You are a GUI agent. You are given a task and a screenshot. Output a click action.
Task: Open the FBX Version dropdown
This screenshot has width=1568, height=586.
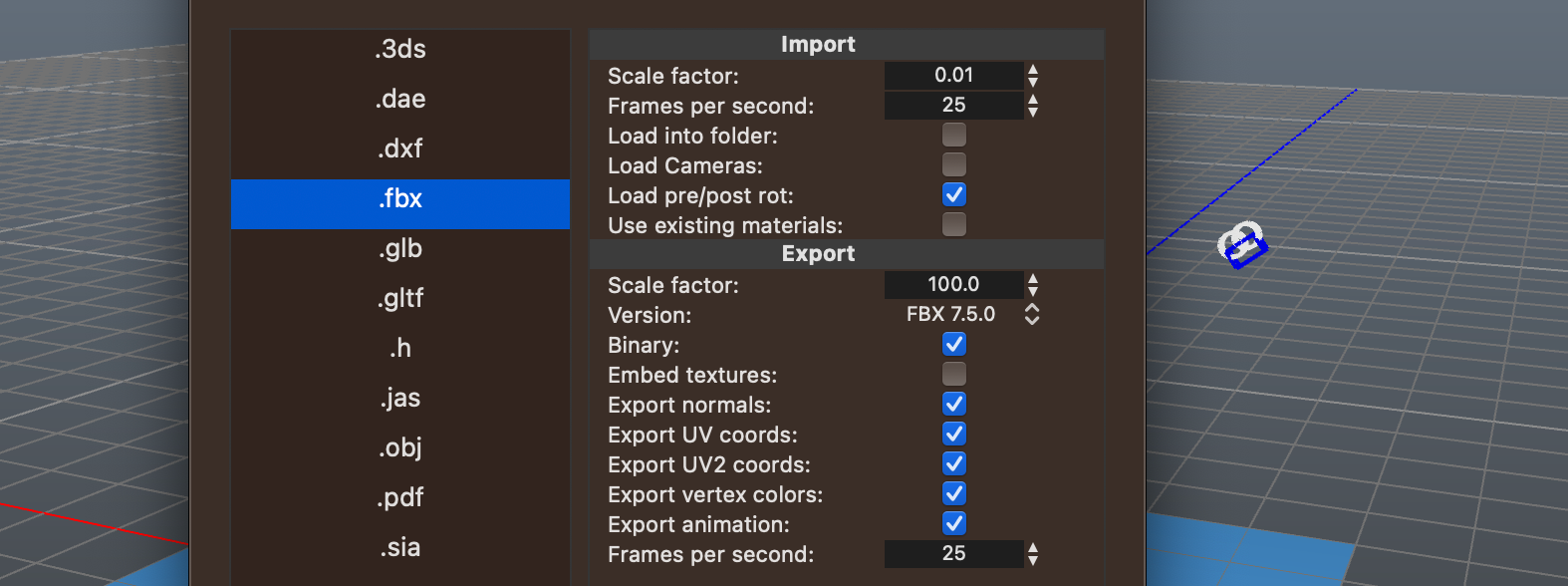972,314
